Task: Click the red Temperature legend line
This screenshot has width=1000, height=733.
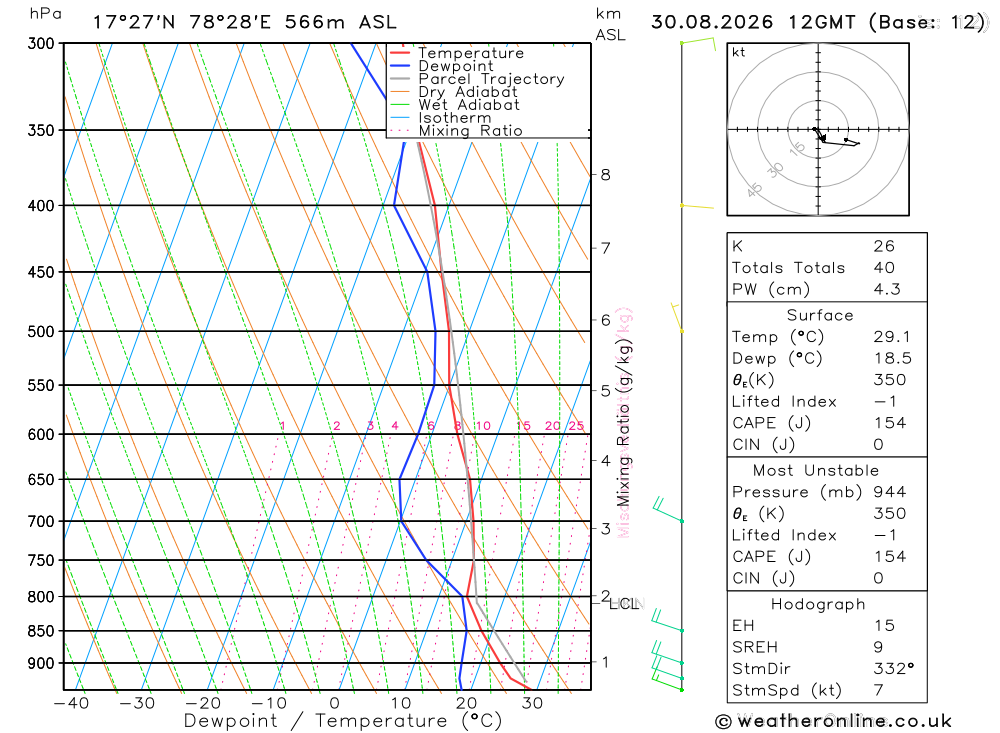Action: click(400, 53)
